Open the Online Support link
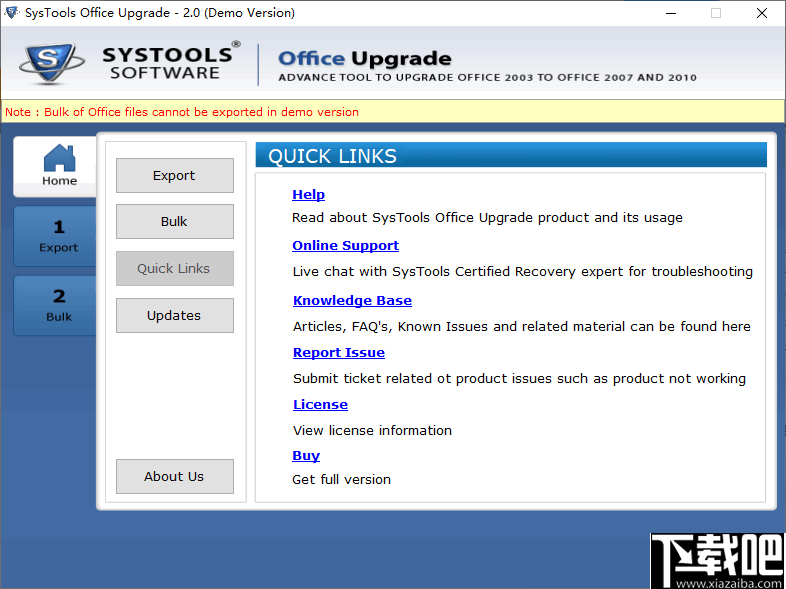The width and height of the screenshot is (786, 589). tap(345, 246)
